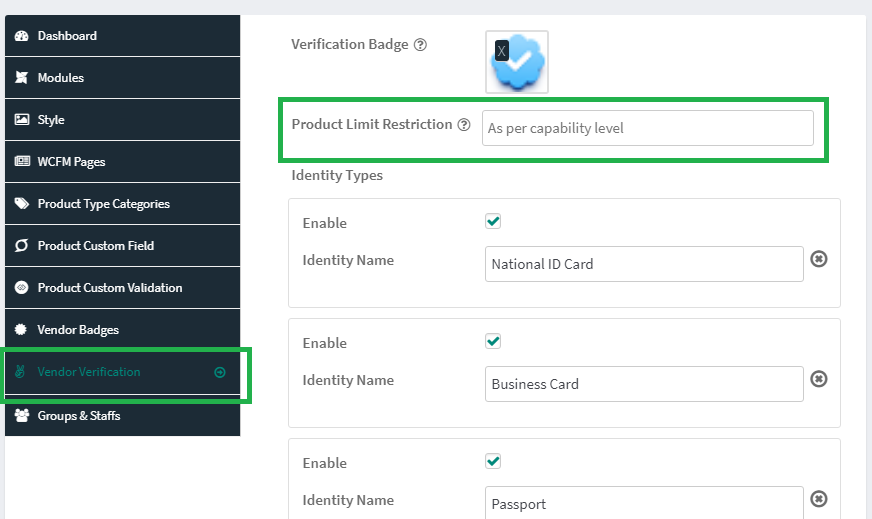Edit the Business Card identity name field
Viewport: 872px width, 519px height.
(x=644, y=384)
